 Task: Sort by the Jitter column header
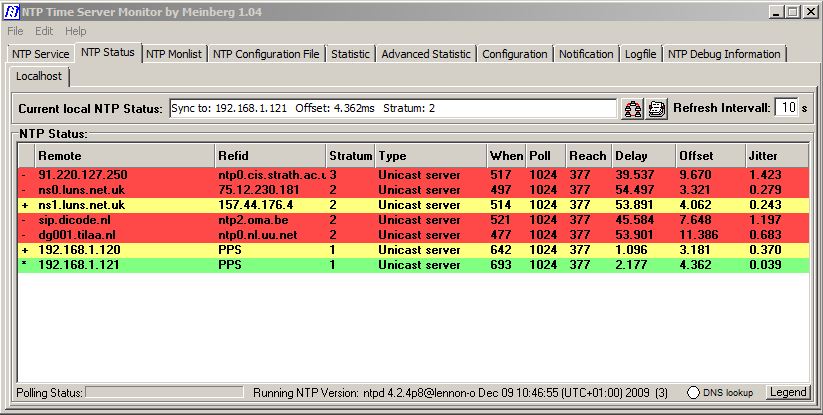click(x=777, y=156)
